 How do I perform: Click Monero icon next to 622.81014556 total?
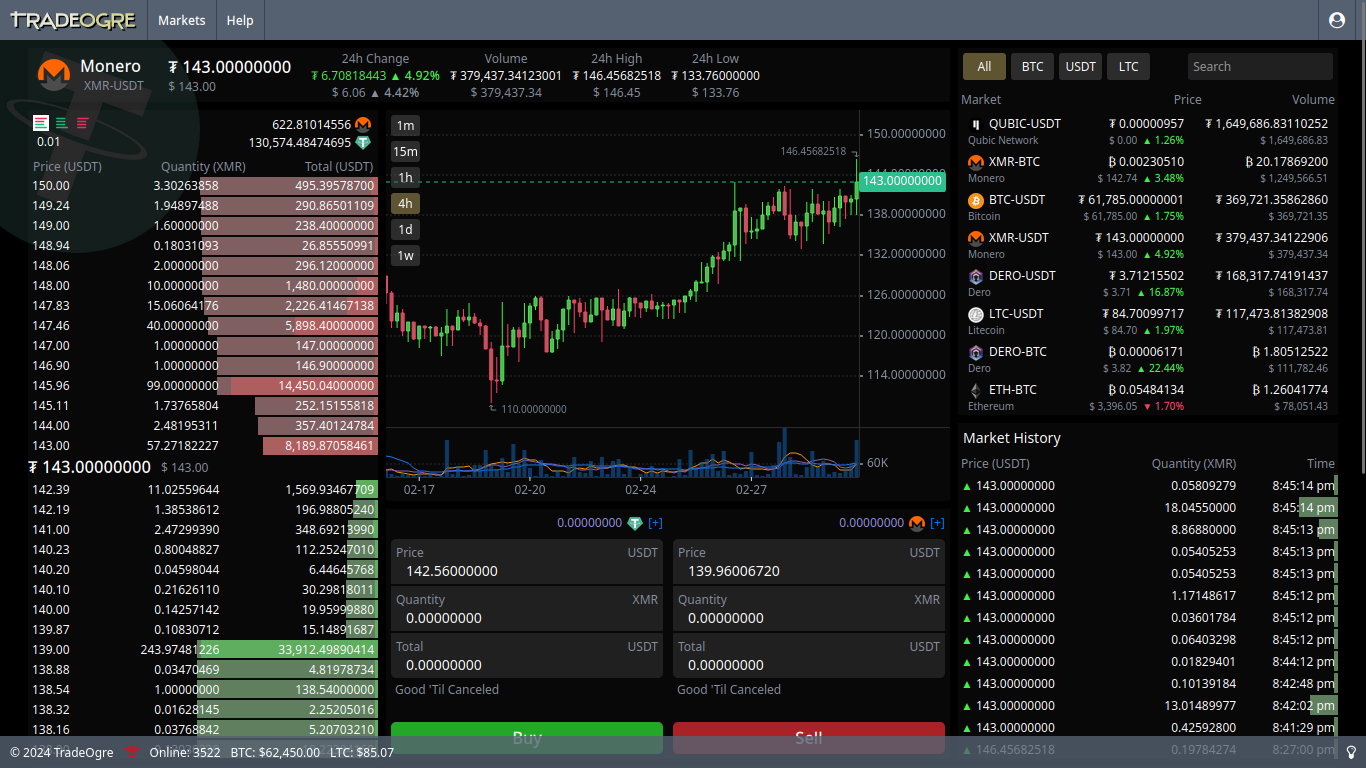coord(363,125)
